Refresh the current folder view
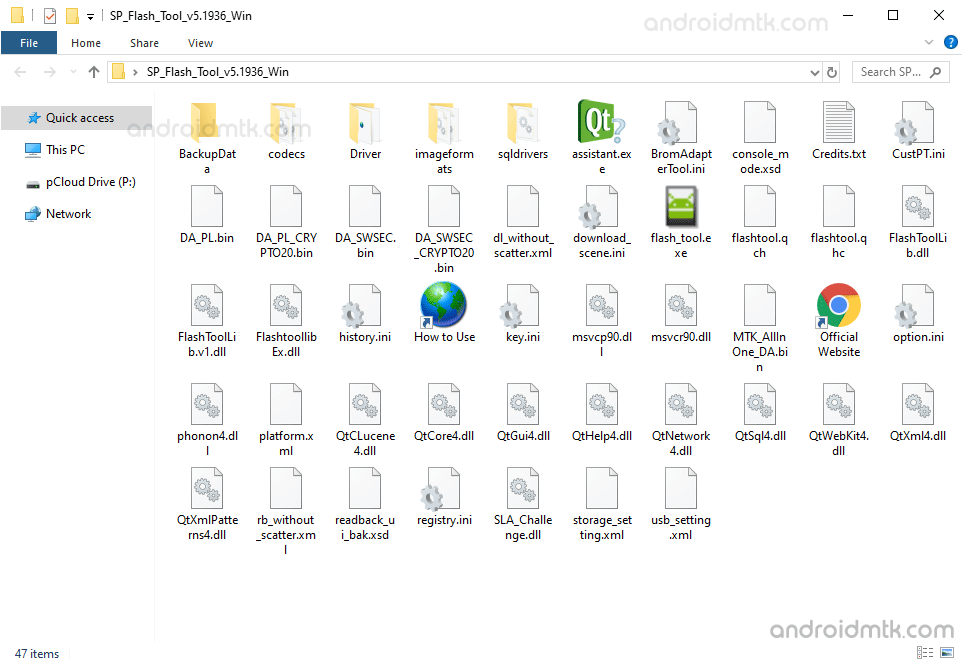This screenshot has width=963, height=666. 832,72
